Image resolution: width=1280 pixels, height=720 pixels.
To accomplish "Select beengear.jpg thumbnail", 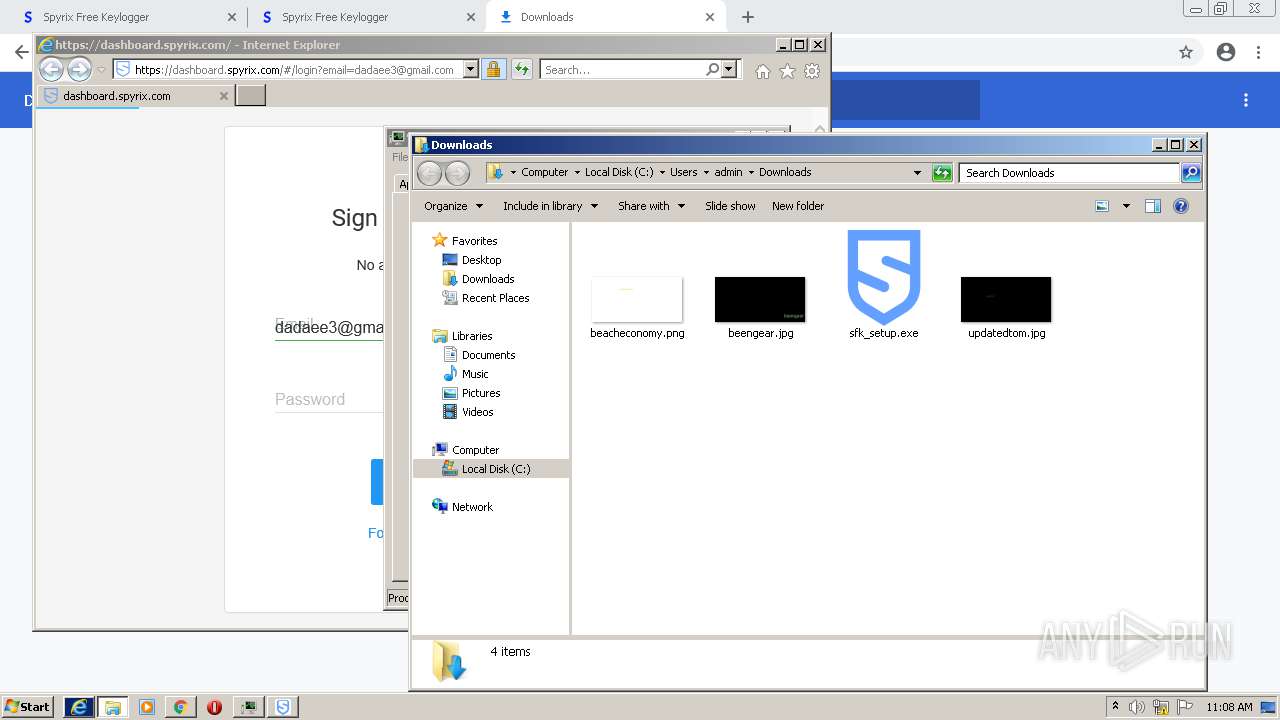I will (760, 308).
